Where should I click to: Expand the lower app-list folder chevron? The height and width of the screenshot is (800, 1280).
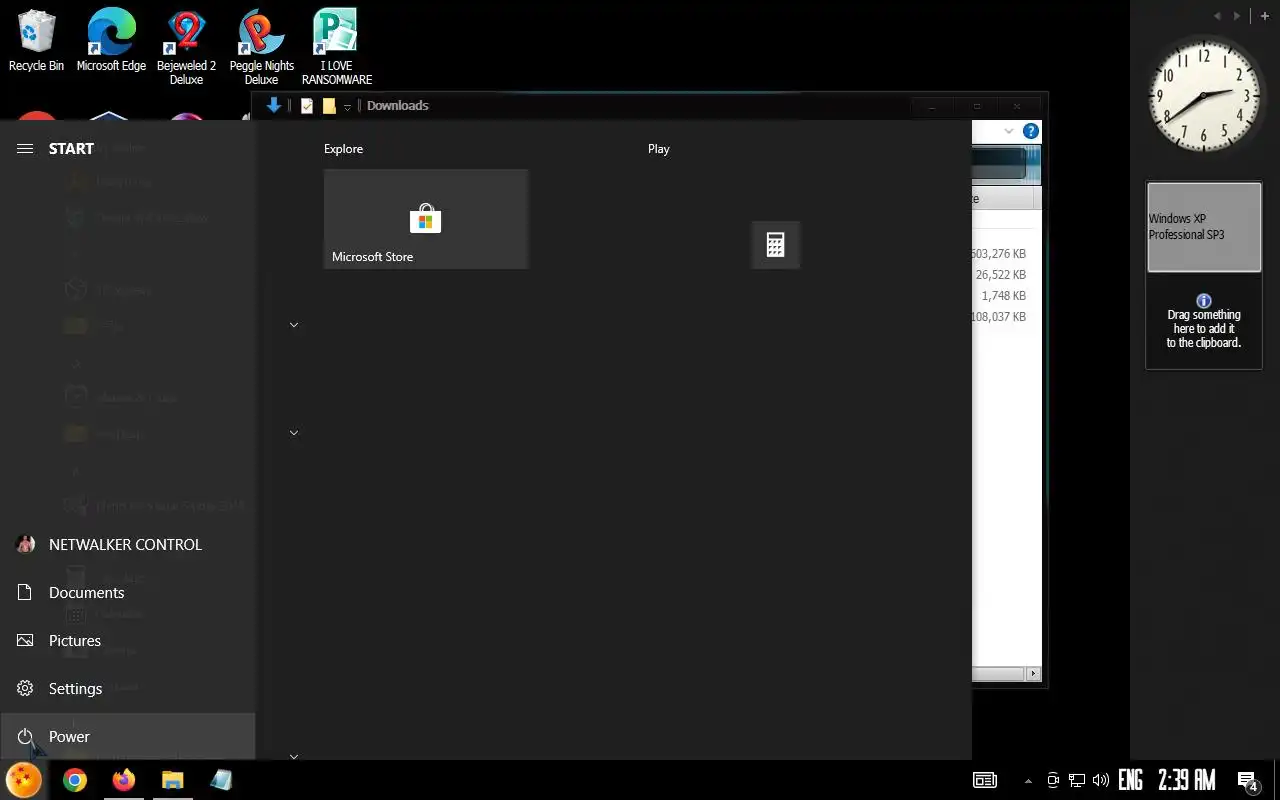click(x=294, y=433)
